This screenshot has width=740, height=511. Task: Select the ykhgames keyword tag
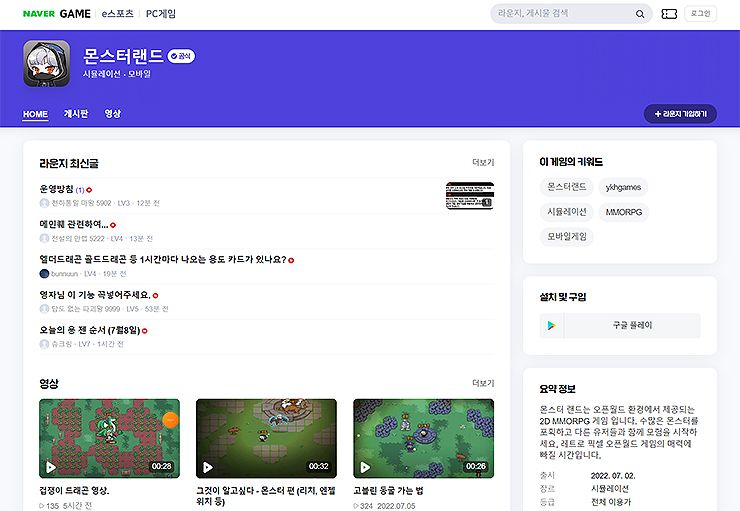point(623,187)
